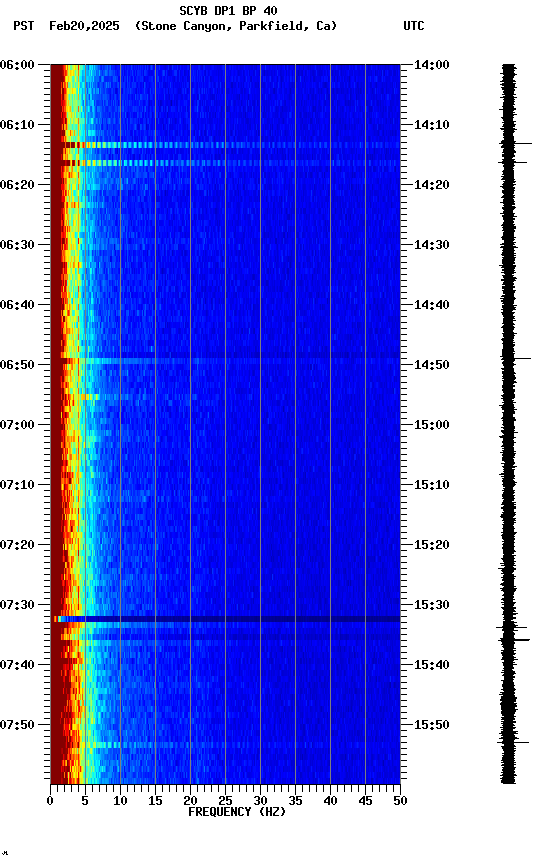Click the 14:30 UTC time label

tap(432, 245)
